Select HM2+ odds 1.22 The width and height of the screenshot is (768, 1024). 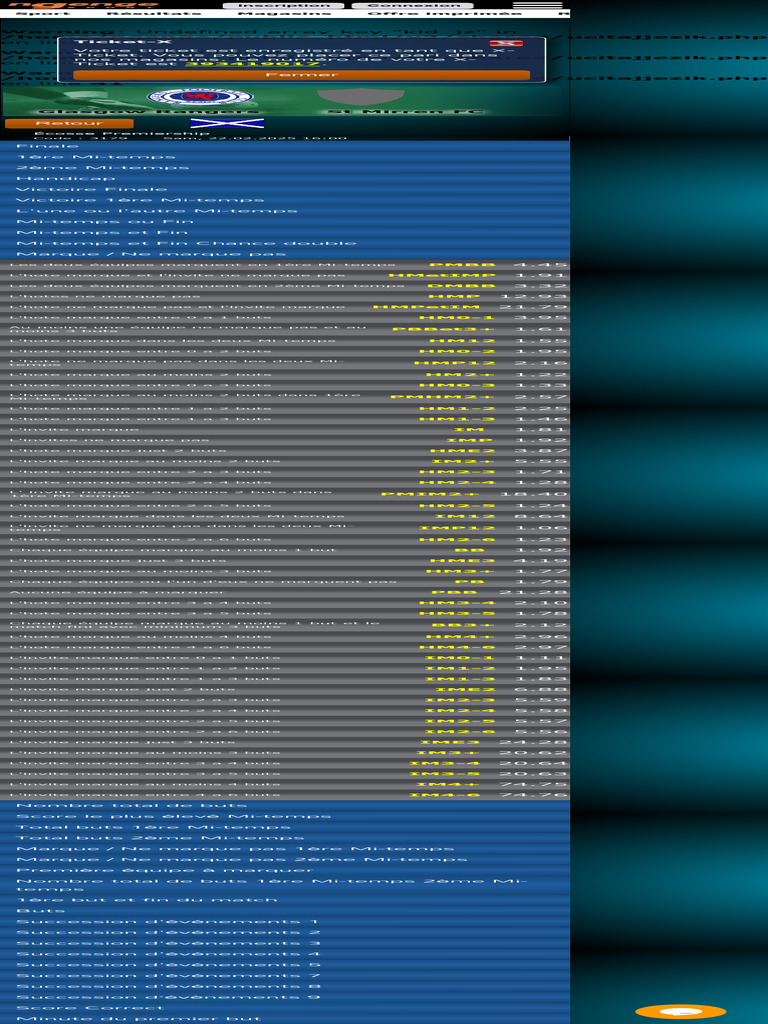(x=285, y=375)
